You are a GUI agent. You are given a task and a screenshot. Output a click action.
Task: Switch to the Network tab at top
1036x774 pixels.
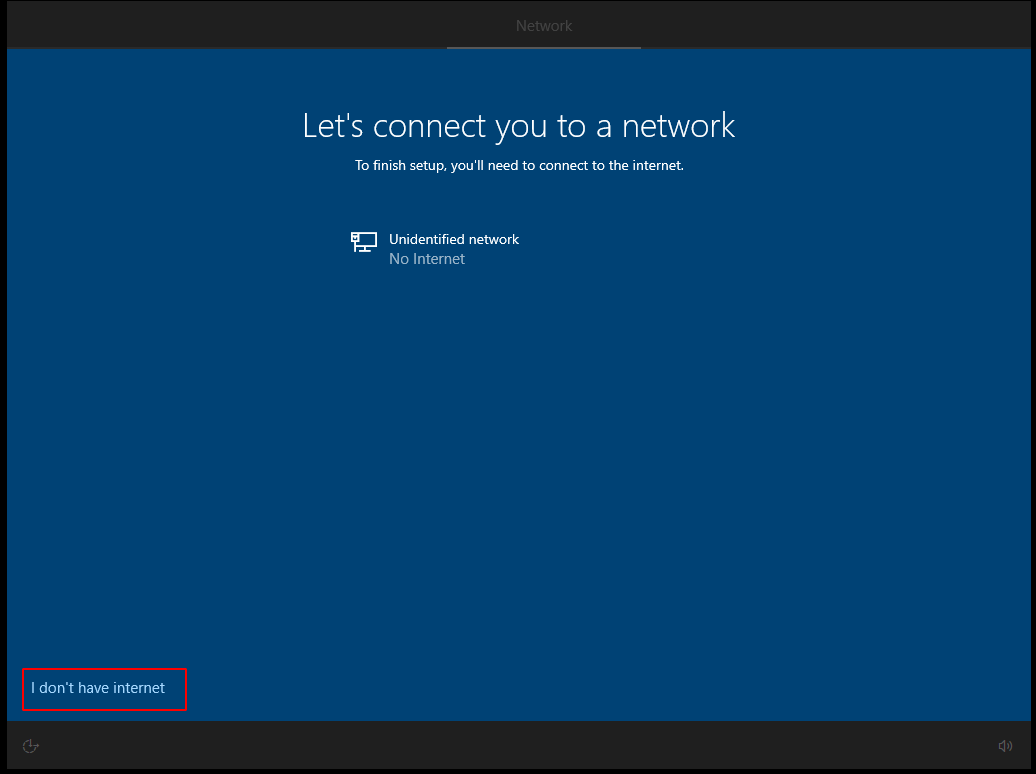543,26
